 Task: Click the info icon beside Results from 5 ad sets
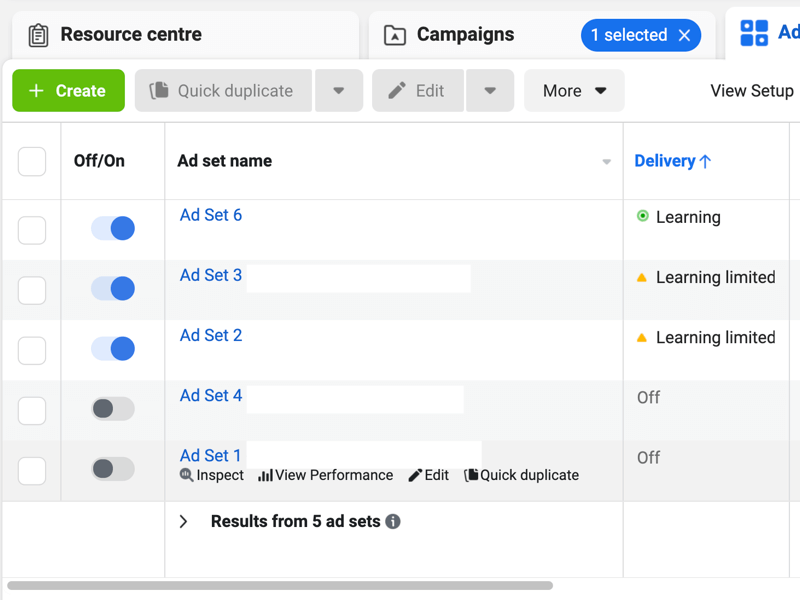click(x=393, y=522)
